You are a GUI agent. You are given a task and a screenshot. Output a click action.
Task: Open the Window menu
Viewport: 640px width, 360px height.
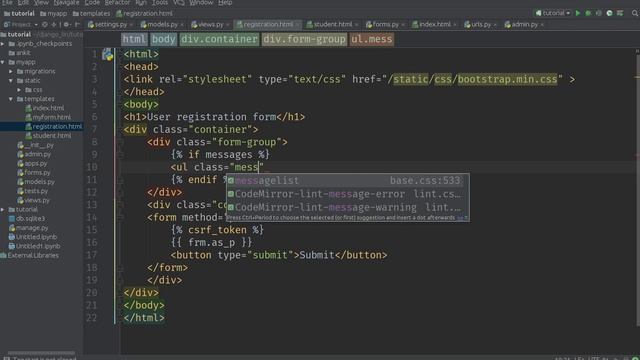coord(201,3)
